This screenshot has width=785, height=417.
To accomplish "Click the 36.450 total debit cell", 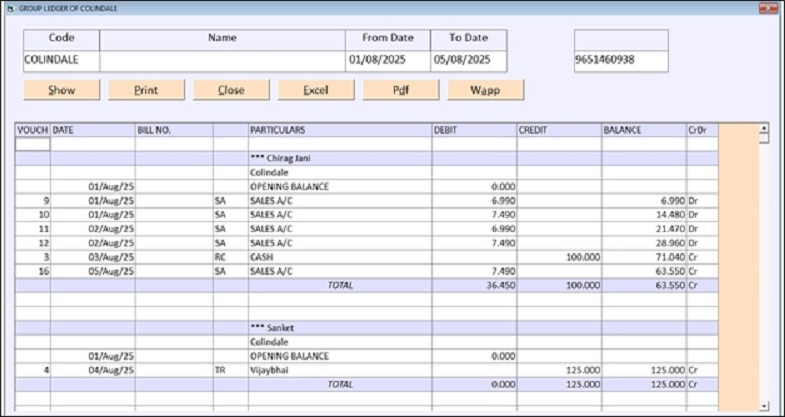I will 474,286.
